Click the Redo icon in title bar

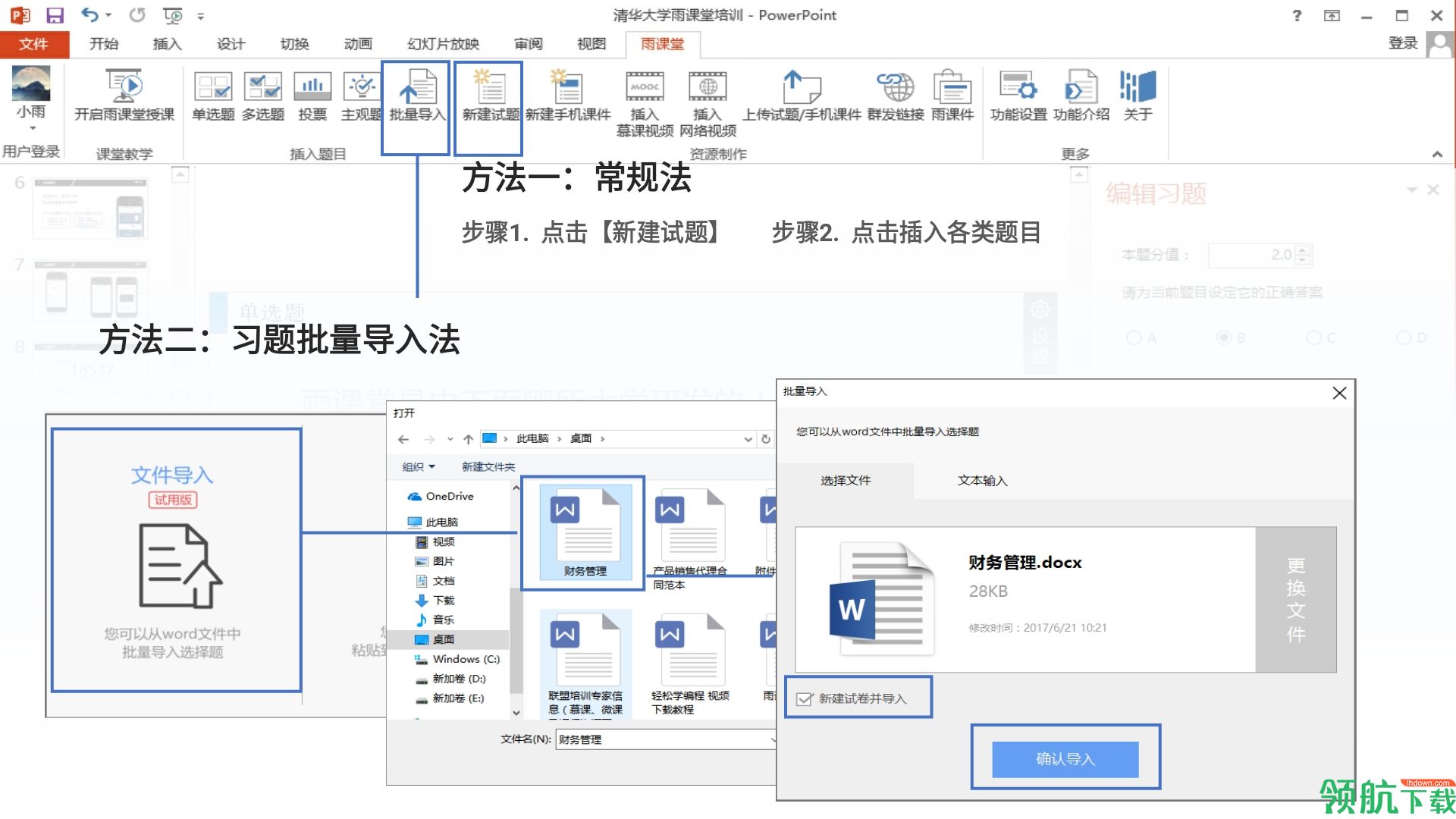[x=136, y=15]
